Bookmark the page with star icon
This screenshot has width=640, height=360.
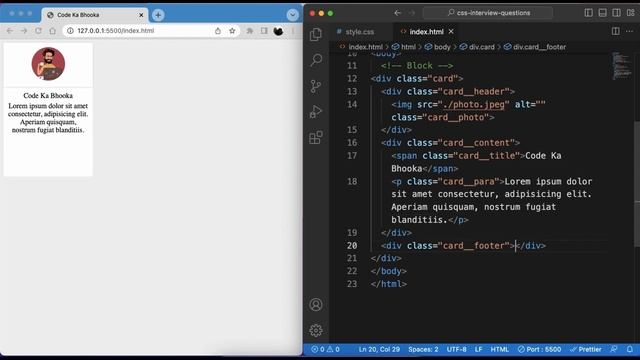232,31
